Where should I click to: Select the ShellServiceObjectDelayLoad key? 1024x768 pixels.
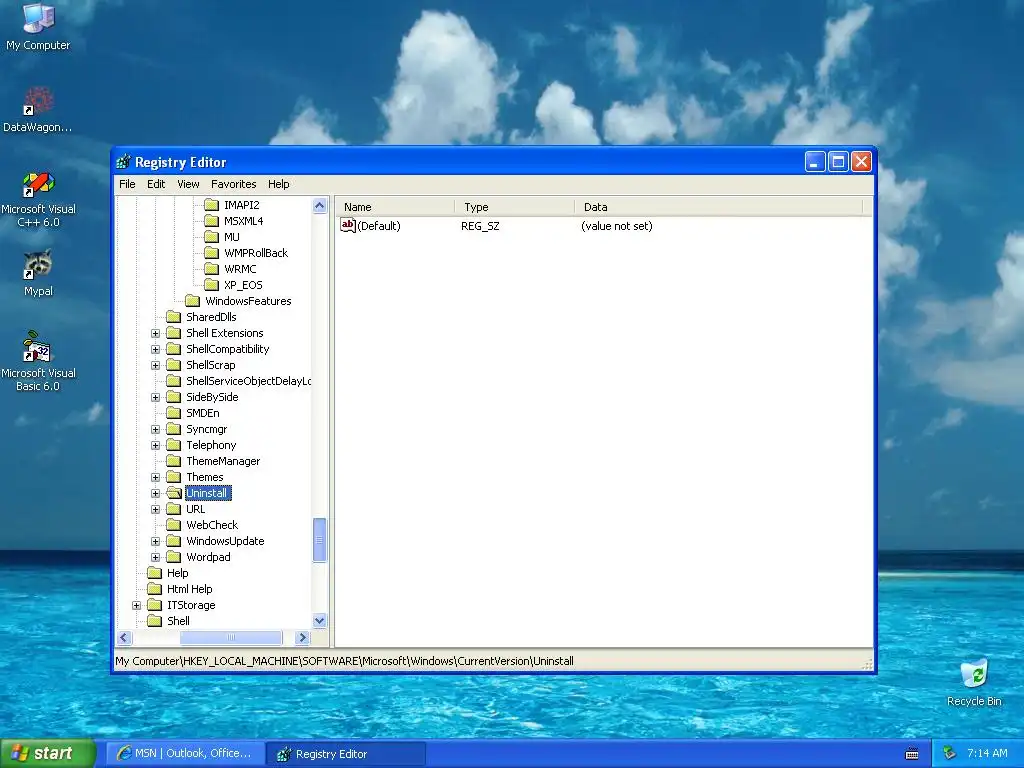(x=248, y=381)
